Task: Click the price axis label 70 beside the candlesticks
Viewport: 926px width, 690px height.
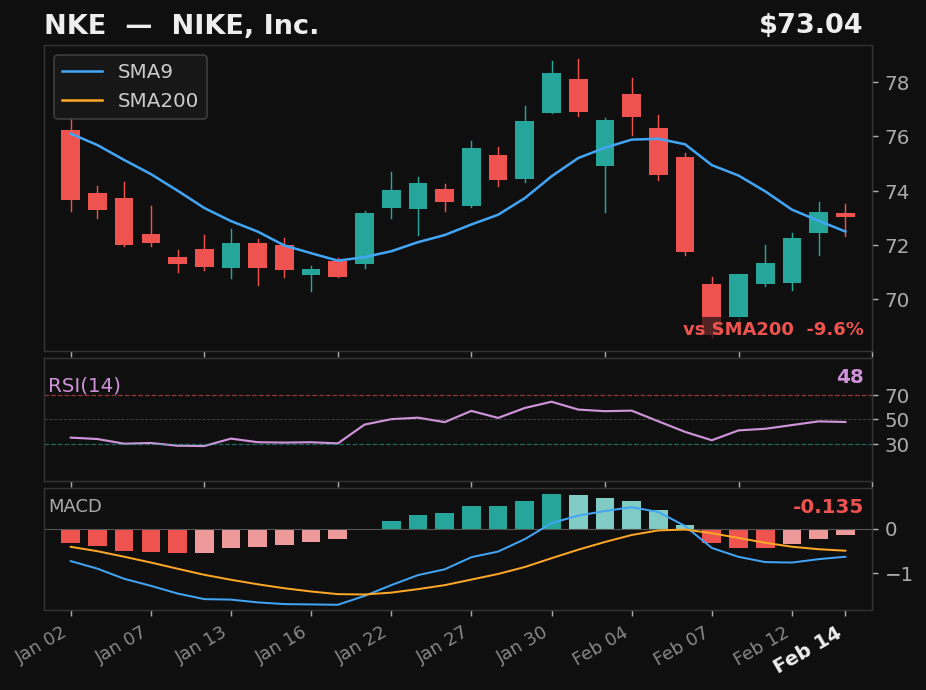Action: pos(897,300)
